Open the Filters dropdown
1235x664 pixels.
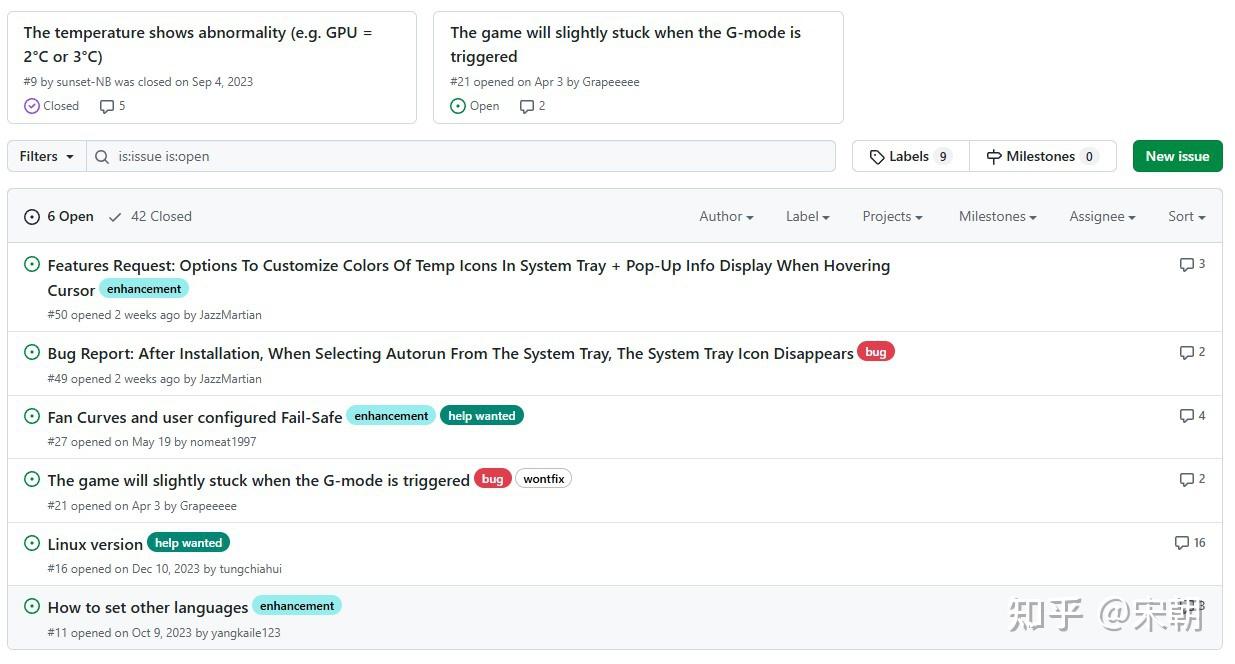[47, 157]
